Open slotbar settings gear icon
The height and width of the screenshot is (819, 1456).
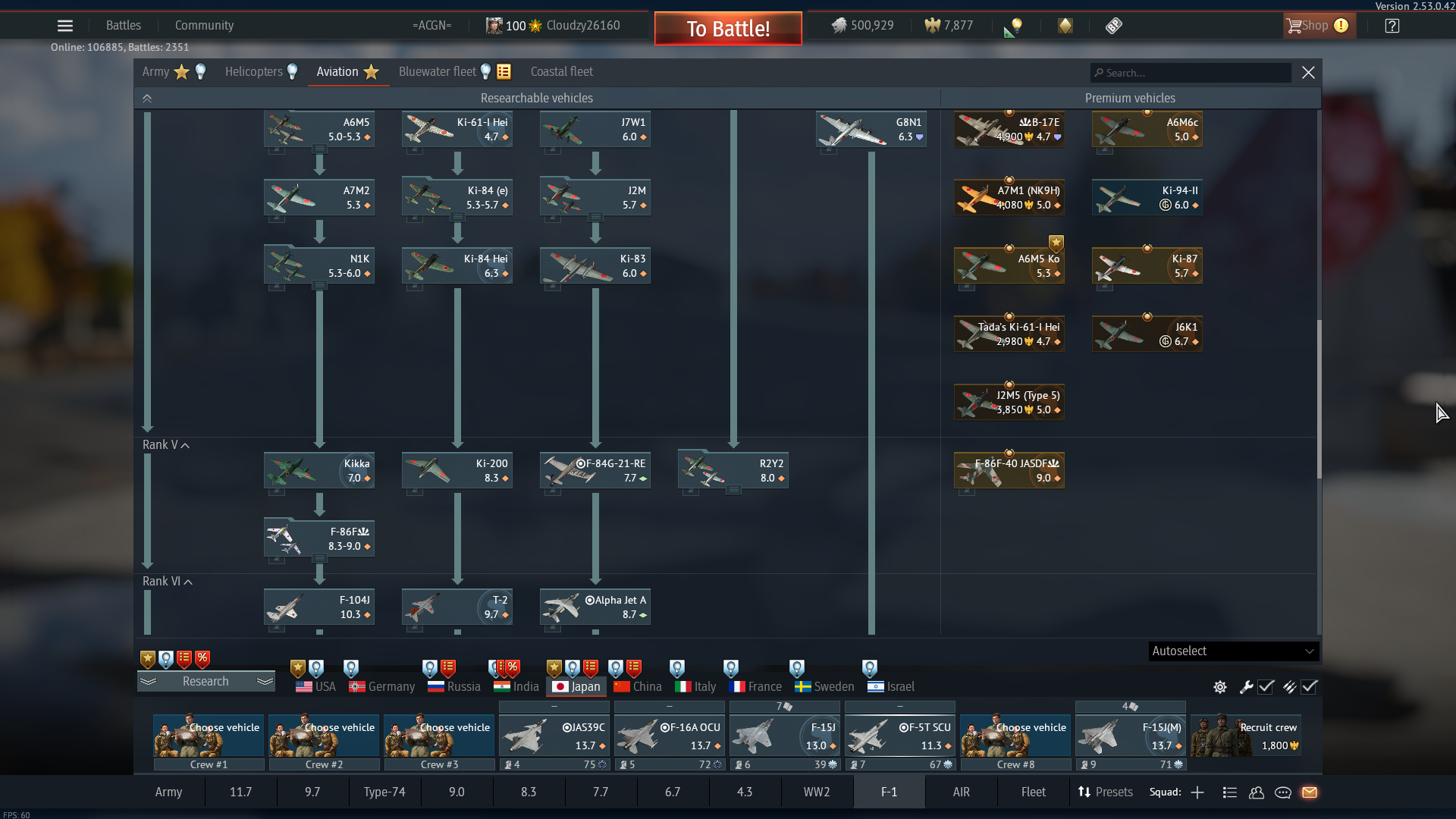pyautogui.click(x=1220, y=687)
